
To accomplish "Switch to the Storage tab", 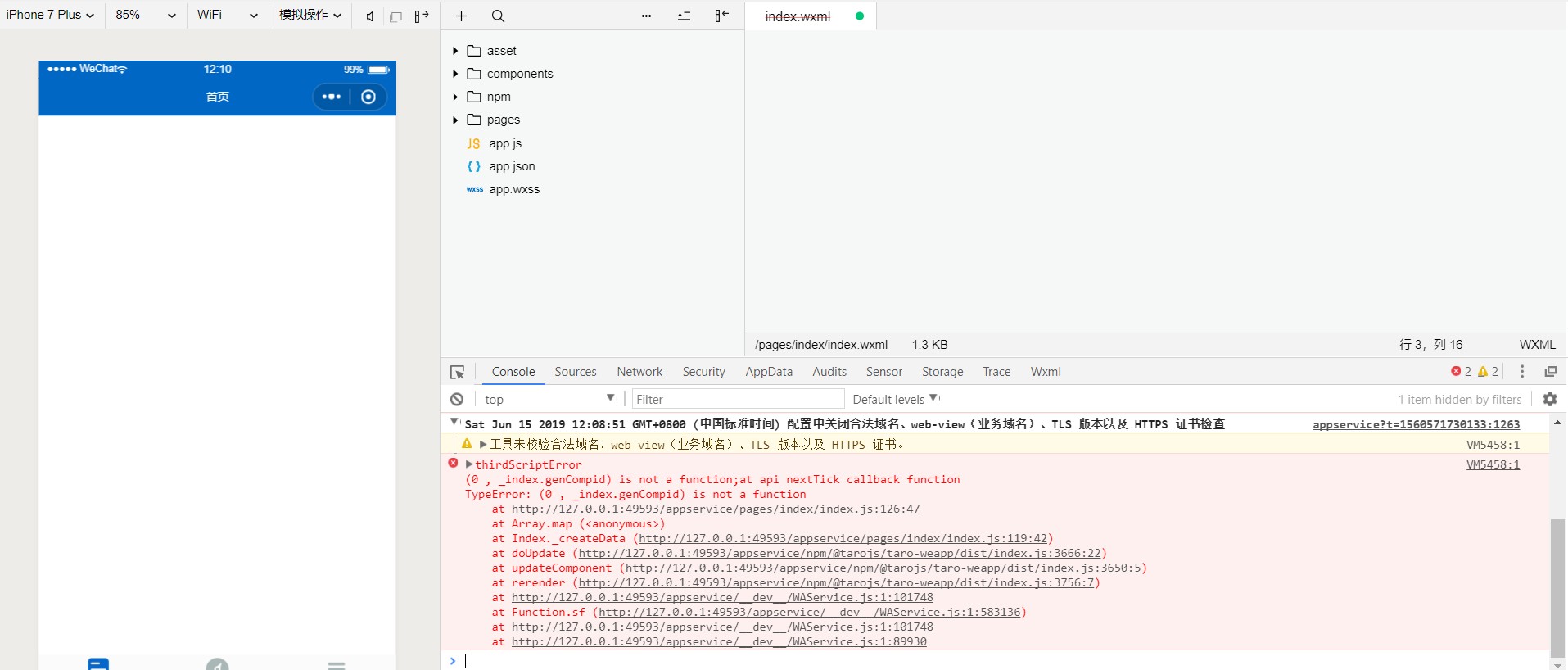I will [x=942, y=372].
